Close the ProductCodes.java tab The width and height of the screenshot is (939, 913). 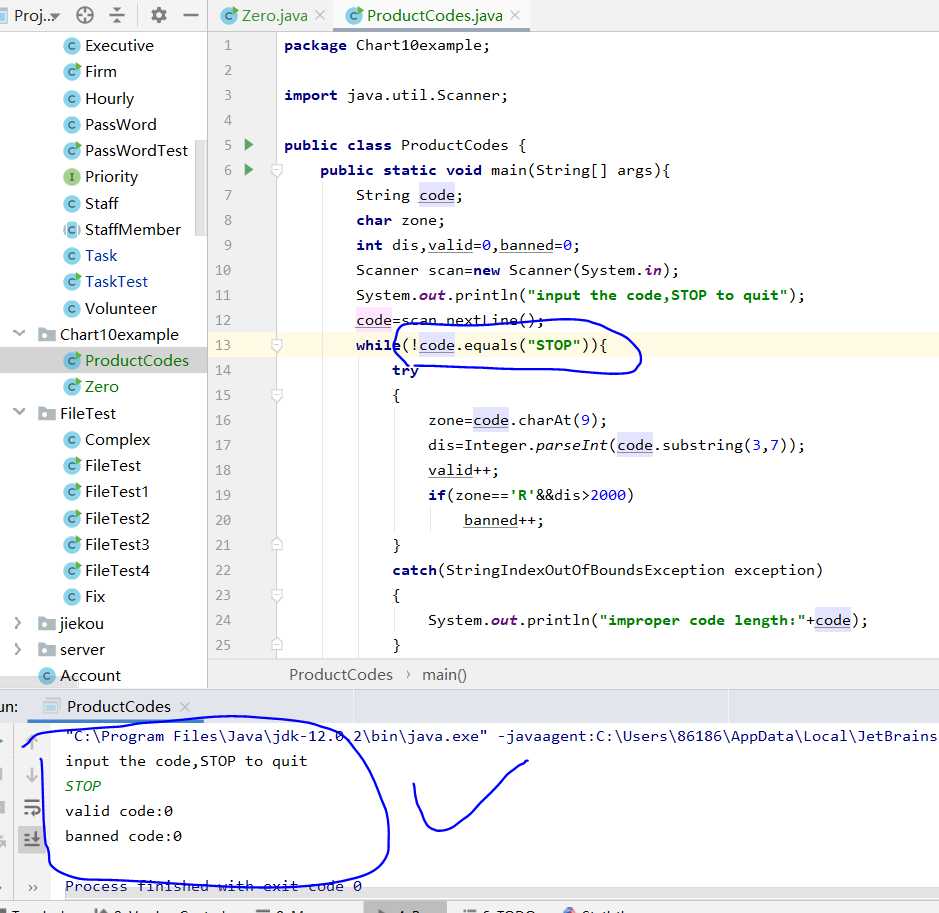coord(515,16)
